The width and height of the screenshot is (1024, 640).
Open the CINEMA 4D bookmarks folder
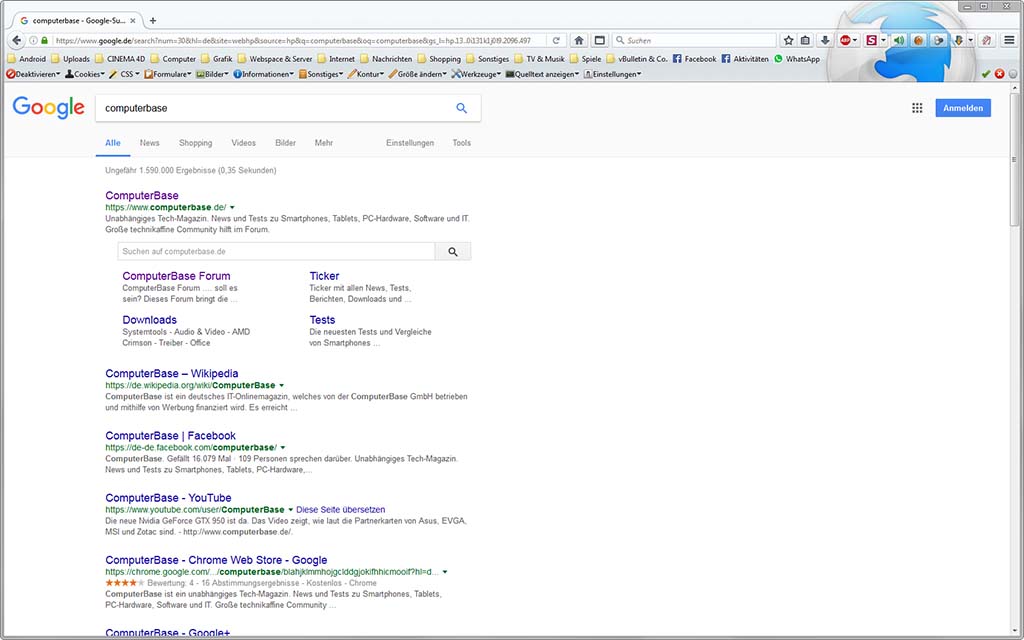(120, 59)
